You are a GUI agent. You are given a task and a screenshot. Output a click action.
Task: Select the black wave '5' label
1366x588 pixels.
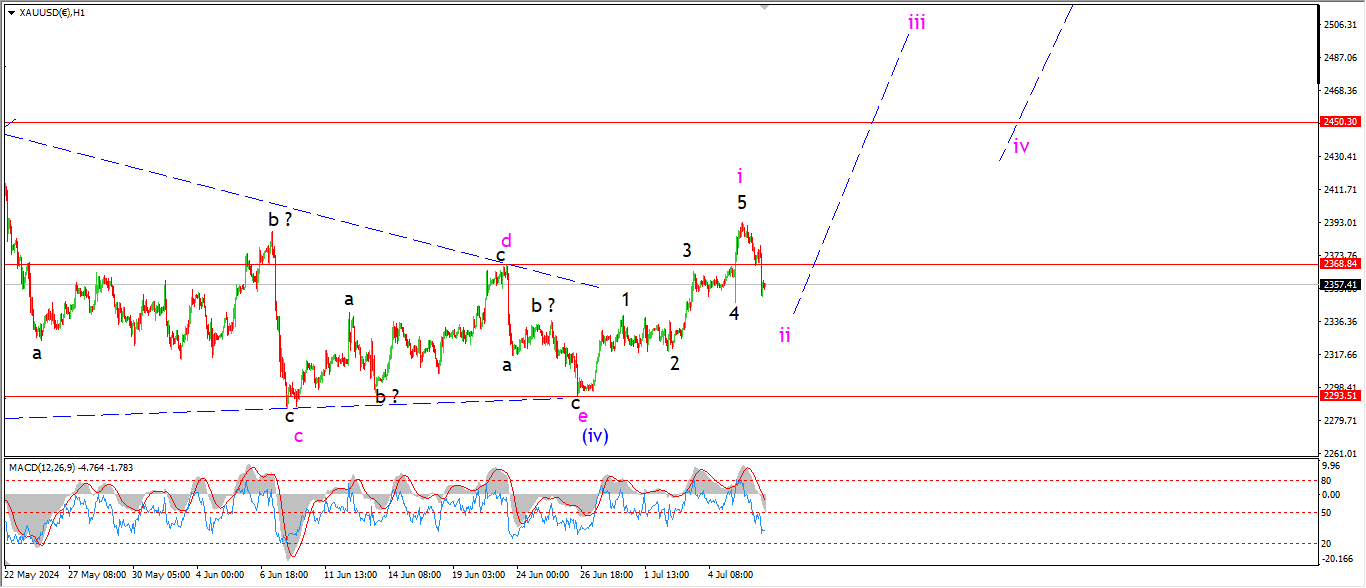742,202
